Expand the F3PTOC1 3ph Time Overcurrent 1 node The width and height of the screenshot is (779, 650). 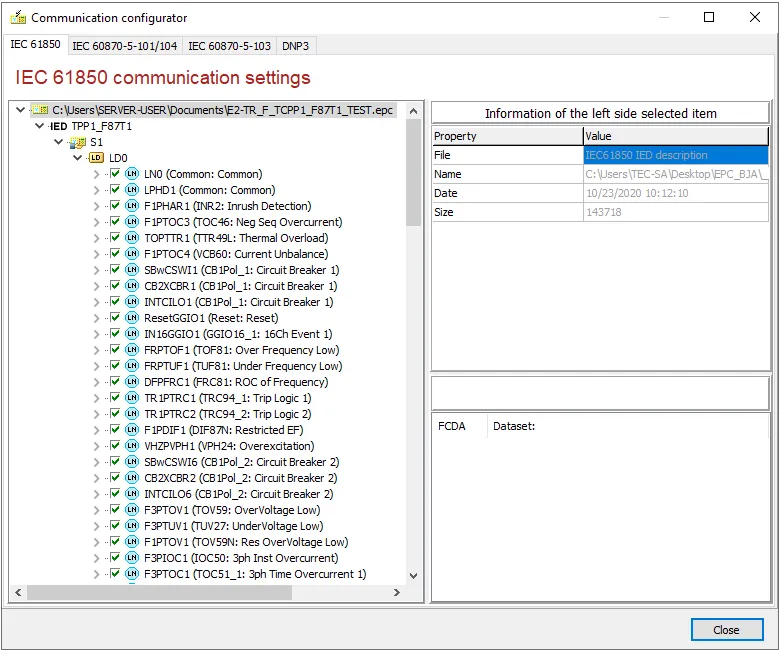point(96,574)
